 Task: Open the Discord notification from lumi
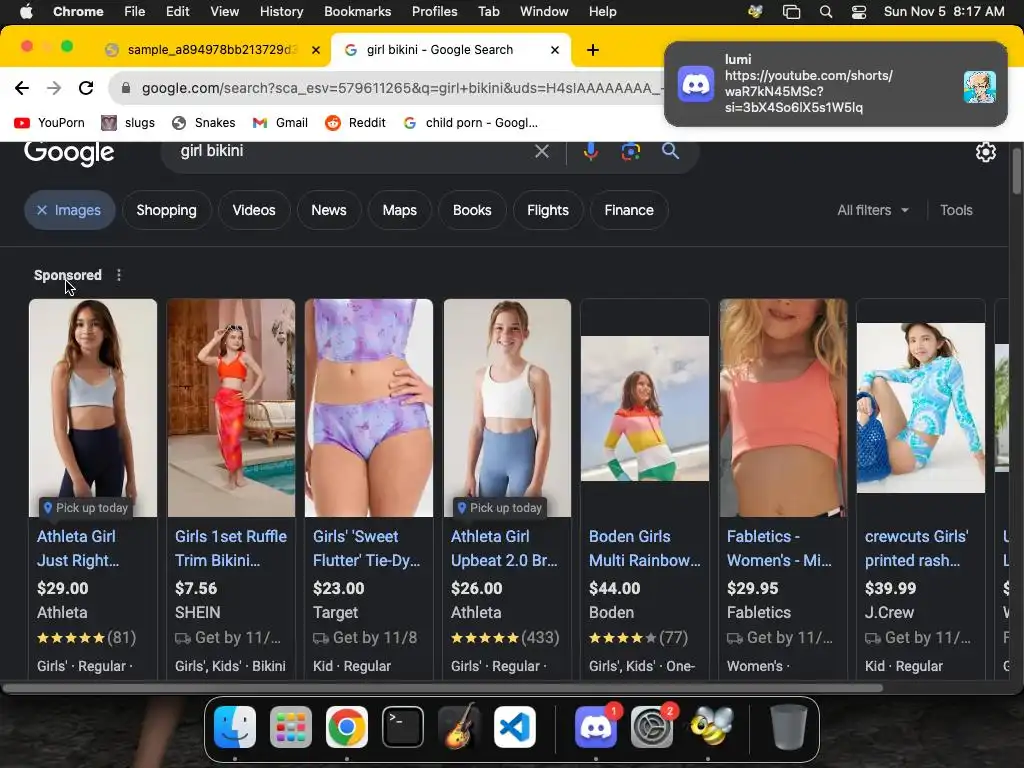(x=836, y=84)
